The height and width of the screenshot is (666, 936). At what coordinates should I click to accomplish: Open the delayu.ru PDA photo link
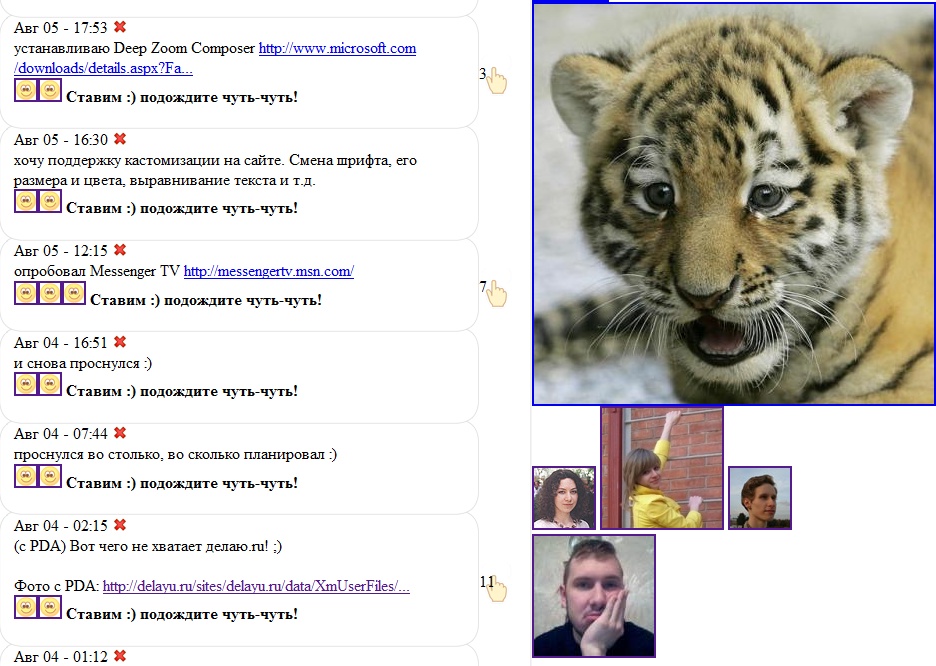(256, 586)
